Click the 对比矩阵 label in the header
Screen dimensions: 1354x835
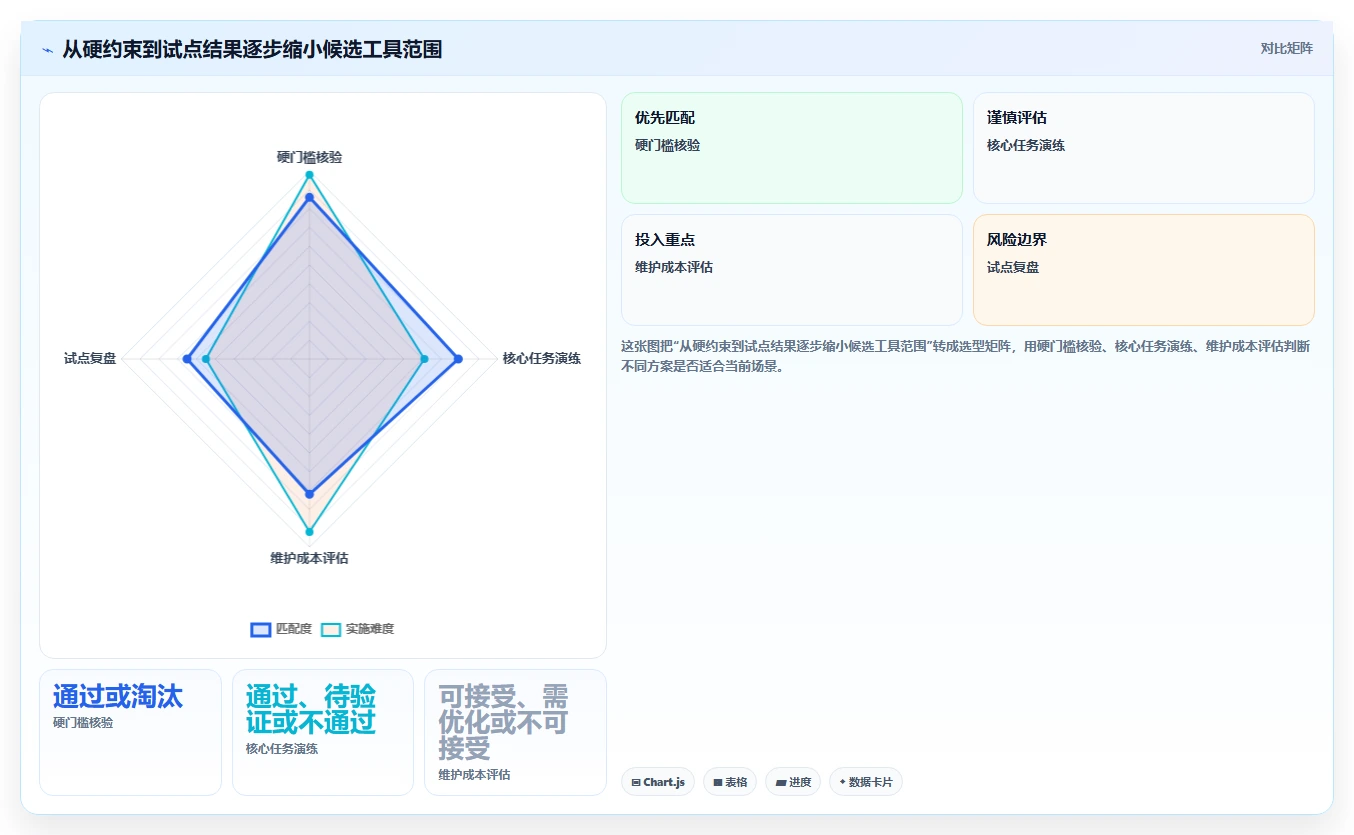[1286, 48]
